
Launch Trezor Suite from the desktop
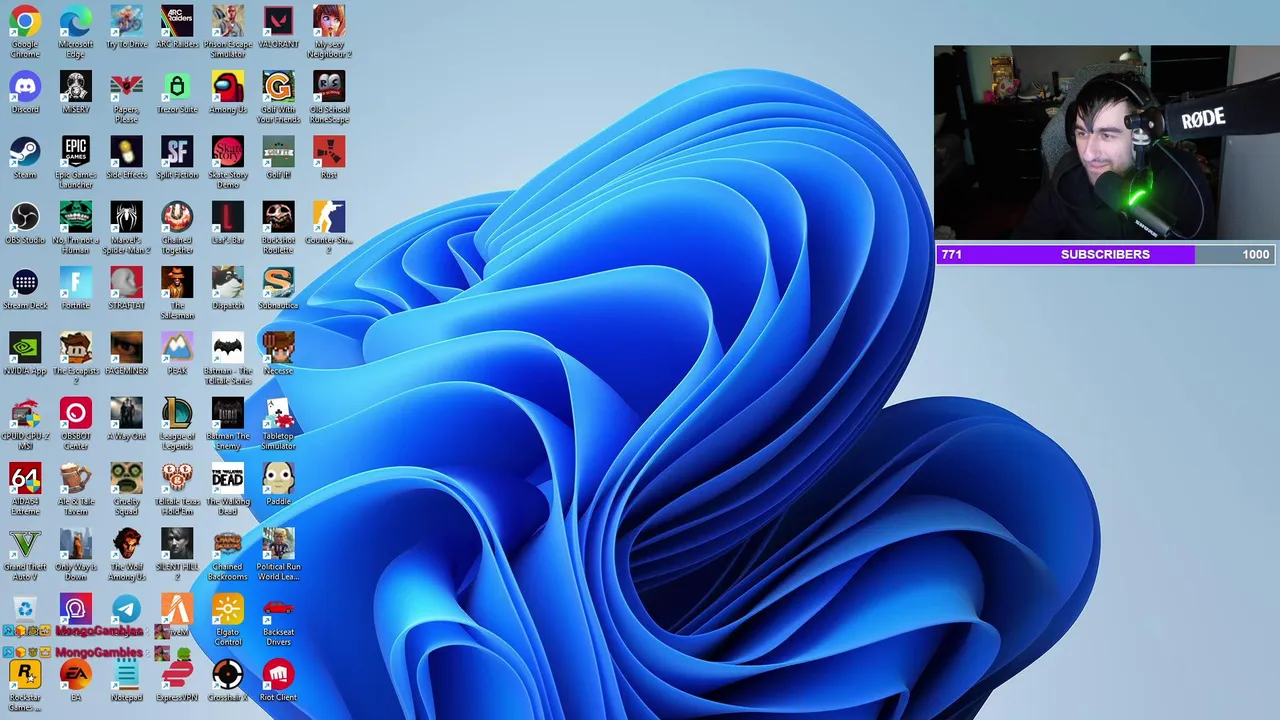point(177,86)
